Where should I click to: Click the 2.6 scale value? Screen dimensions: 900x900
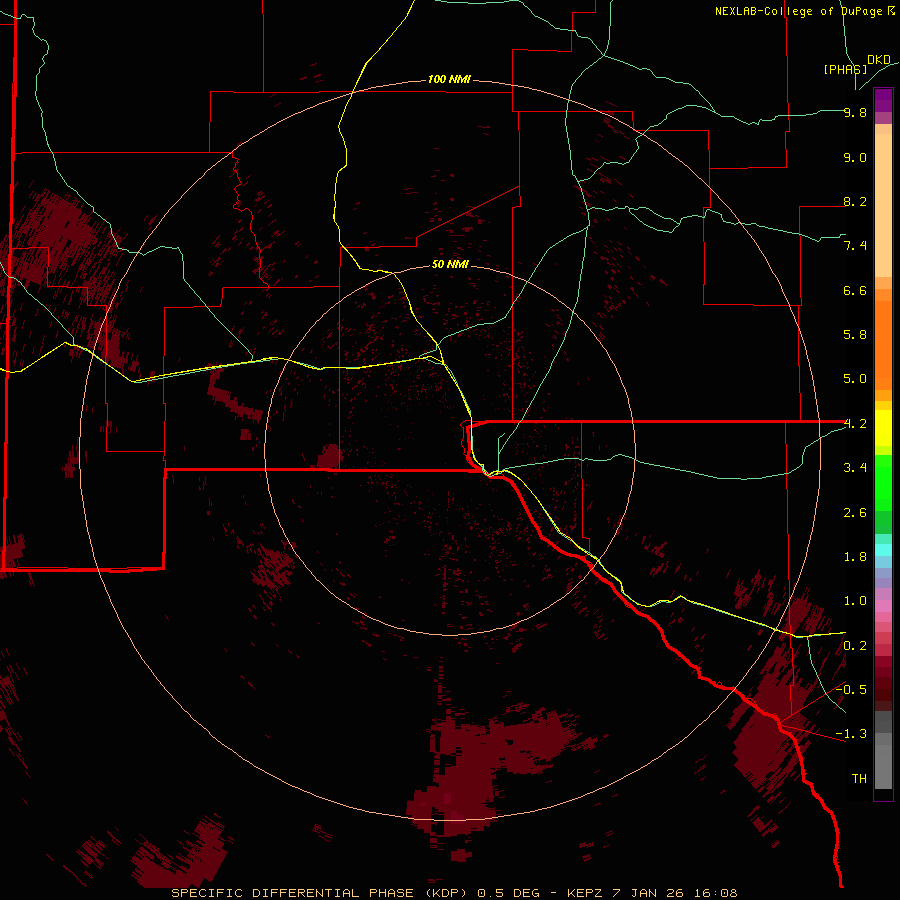[855, 513]
